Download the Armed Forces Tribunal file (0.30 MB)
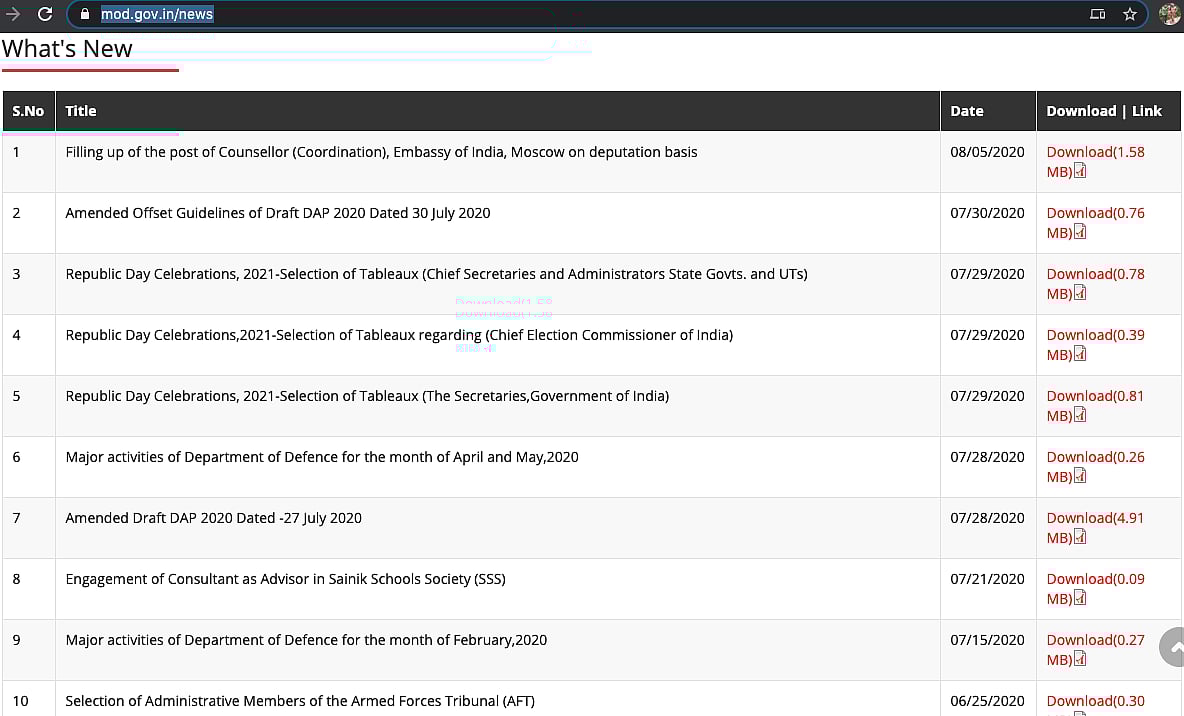Image resolution: width=1184 pixels, height=716 pixels. (1094, 701)
